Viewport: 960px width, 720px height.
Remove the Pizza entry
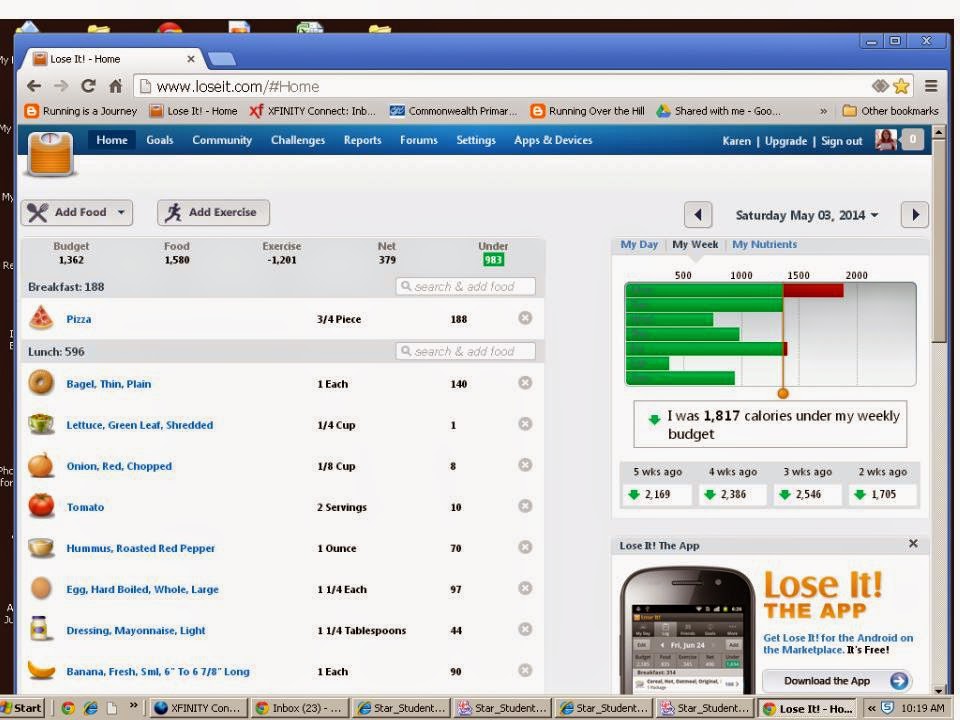(525, 318)
